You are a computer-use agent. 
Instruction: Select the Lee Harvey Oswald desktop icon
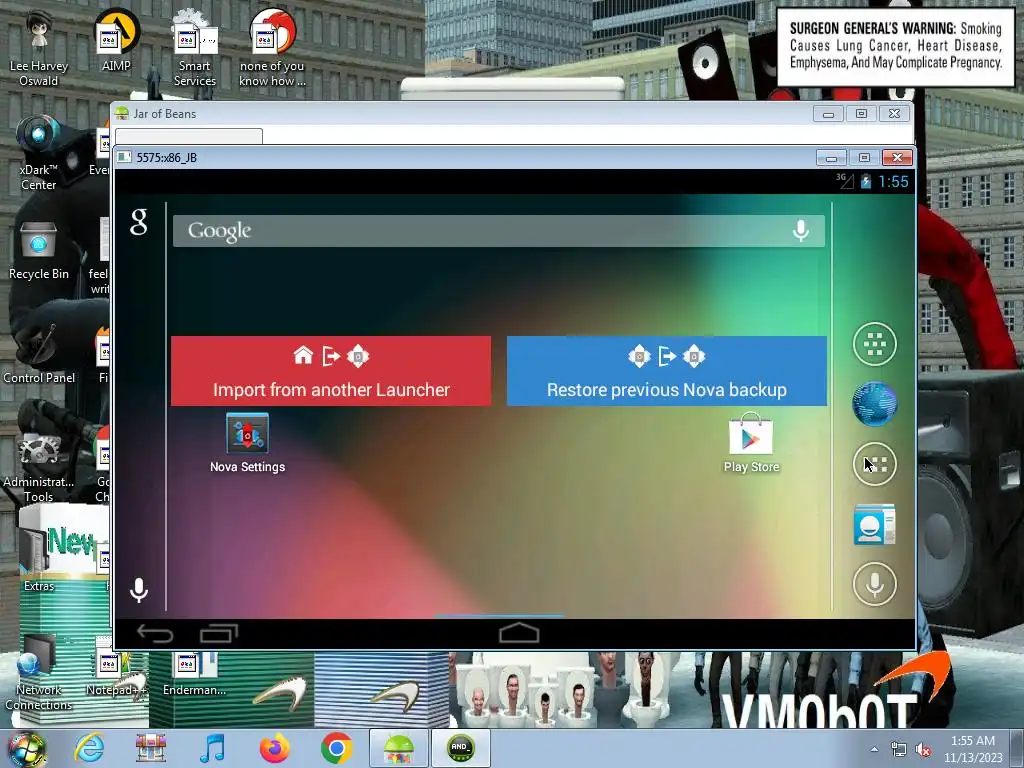[x=39, y=49]
